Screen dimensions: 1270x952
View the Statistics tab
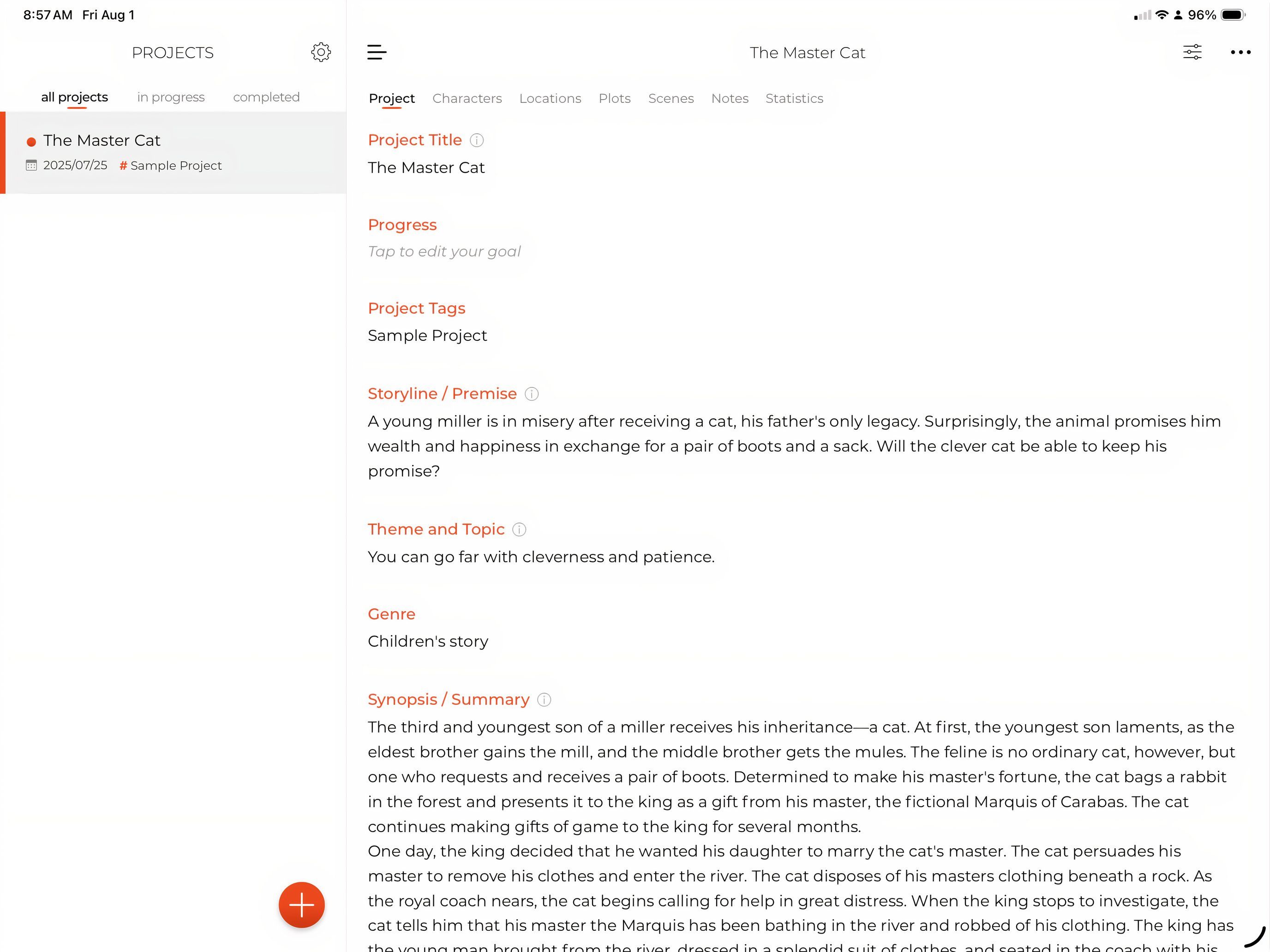click(x=795, y=98)
